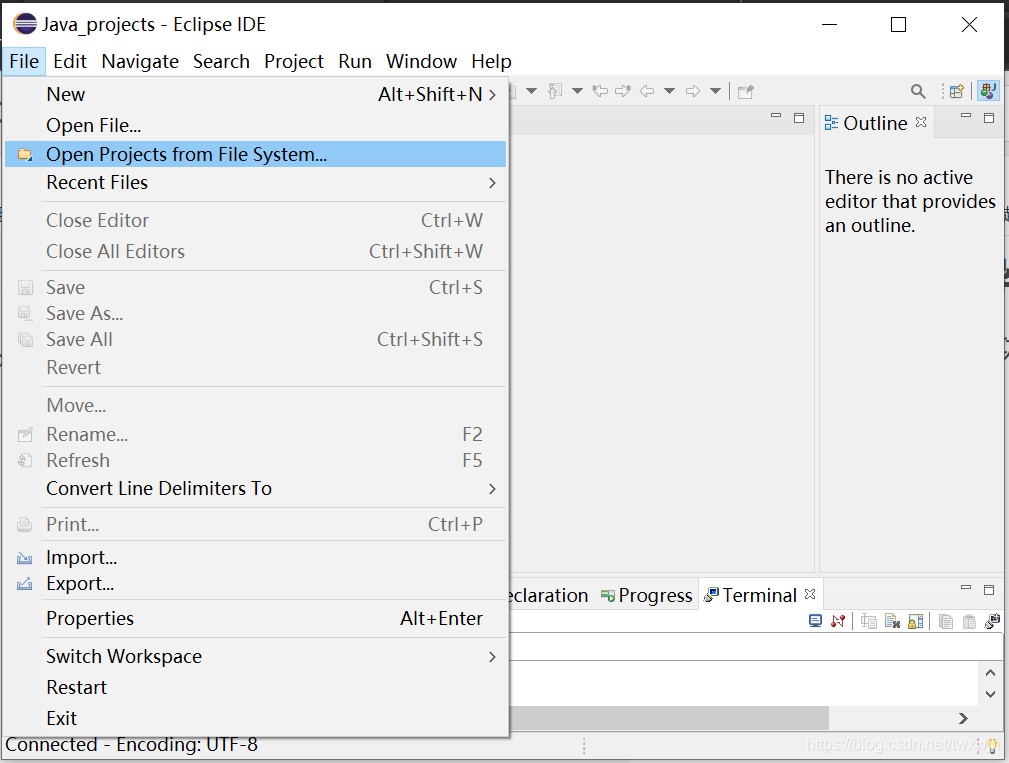Screen dimensions: 1009x763
Task: Select Exit from File menu
Action: [255, 718]
